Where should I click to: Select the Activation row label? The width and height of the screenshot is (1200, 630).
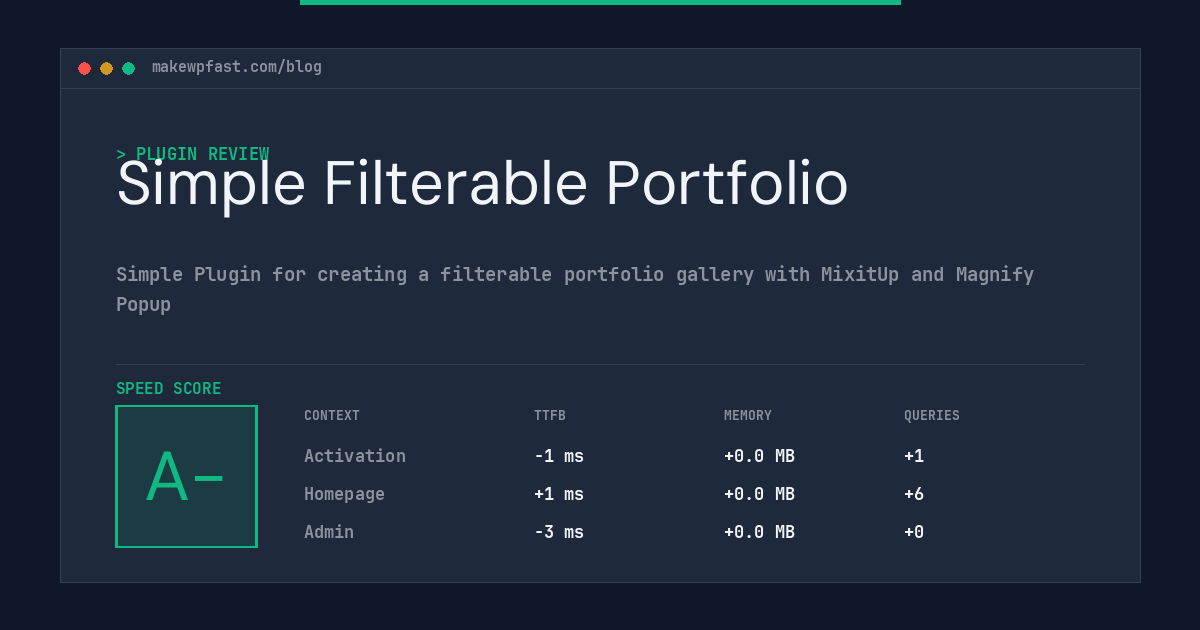(x=355, y=456)
